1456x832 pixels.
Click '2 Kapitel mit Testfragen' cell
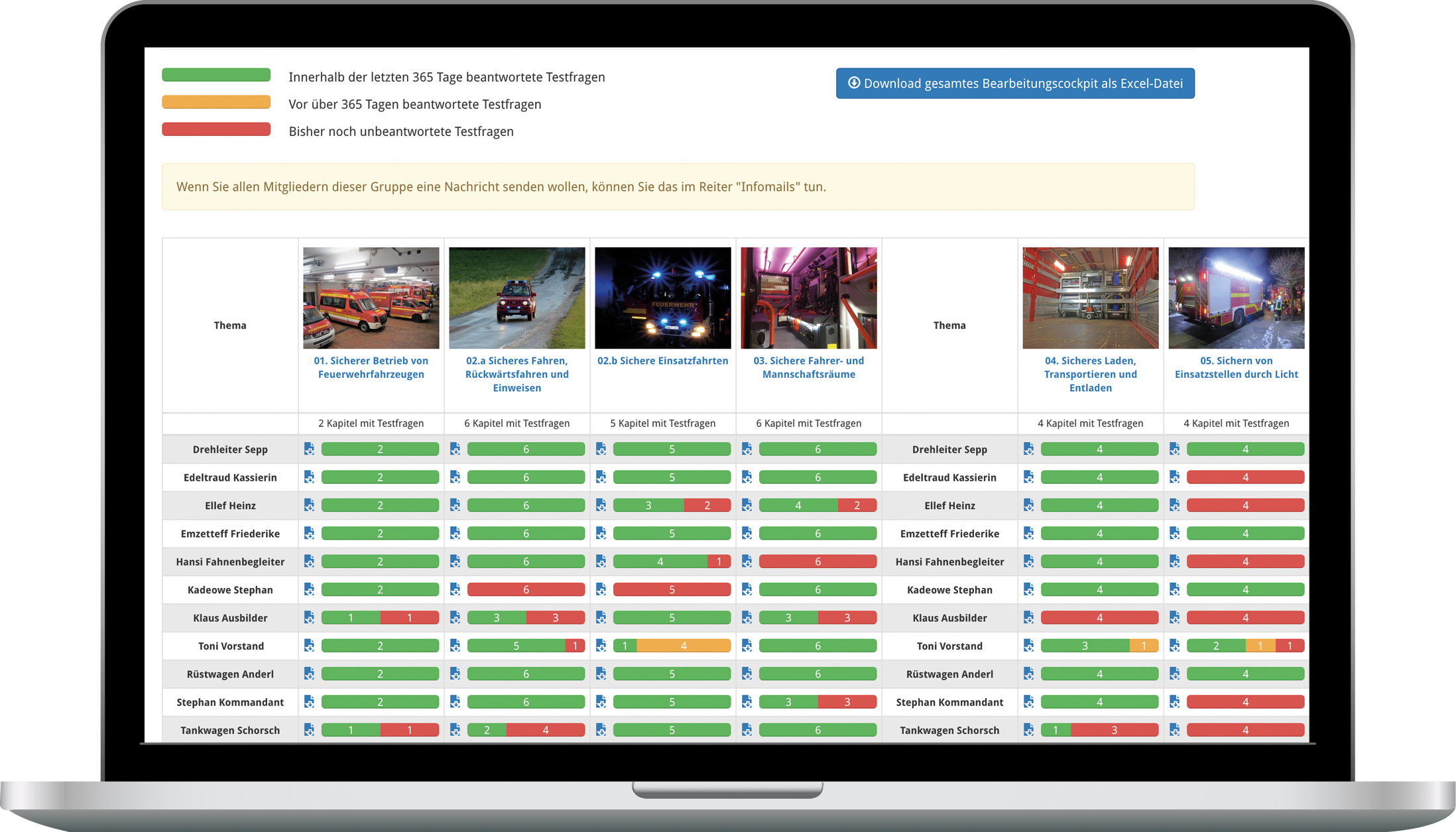coord(371,423)
